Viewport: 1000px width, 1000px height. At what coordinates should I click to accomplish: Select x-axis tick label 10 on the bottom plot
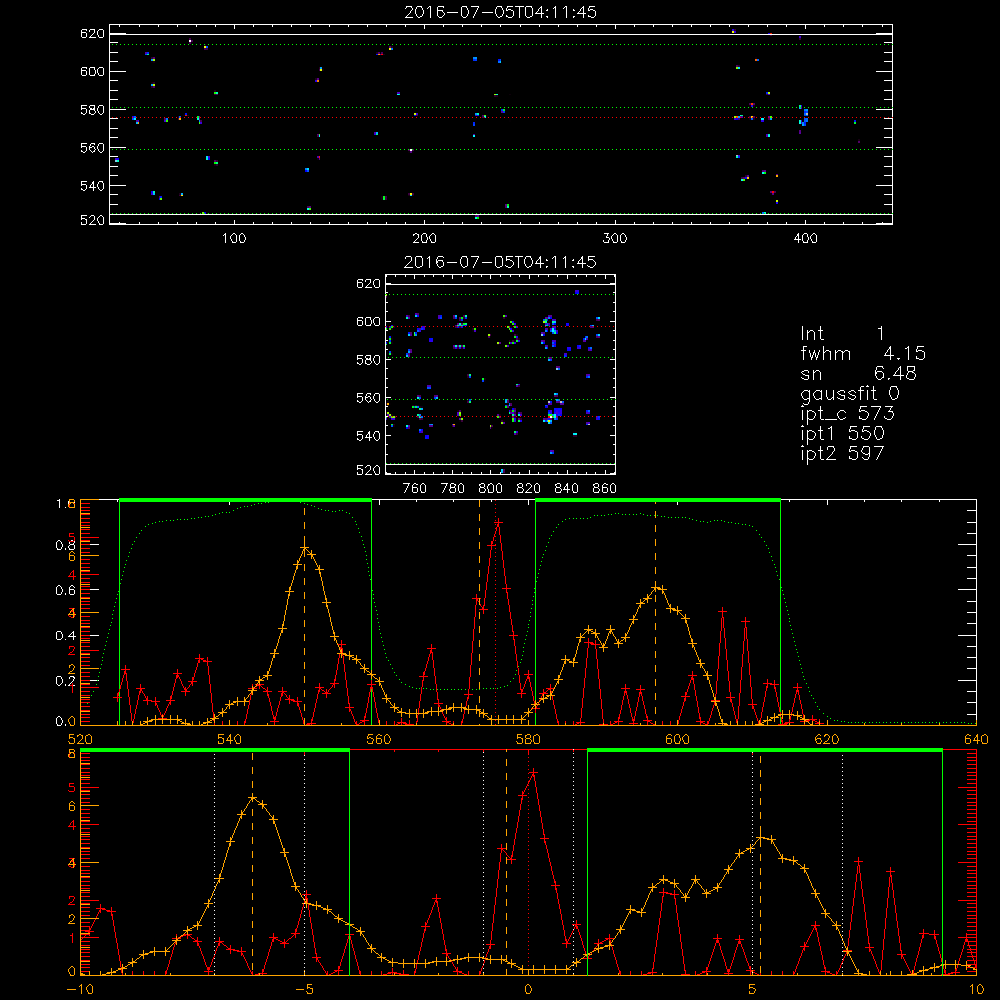pyautogui.click(x=976, y=989)
